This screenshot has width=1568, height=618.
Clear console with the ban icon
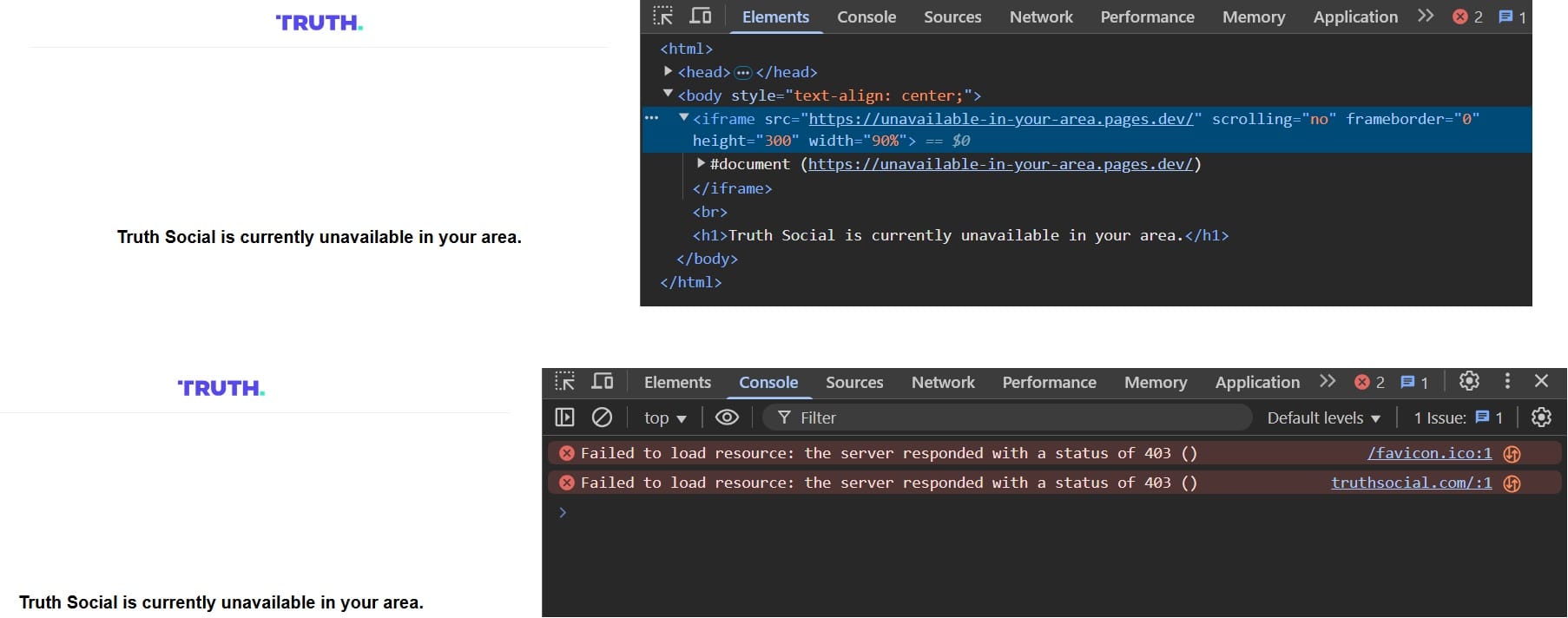(602, 417)
